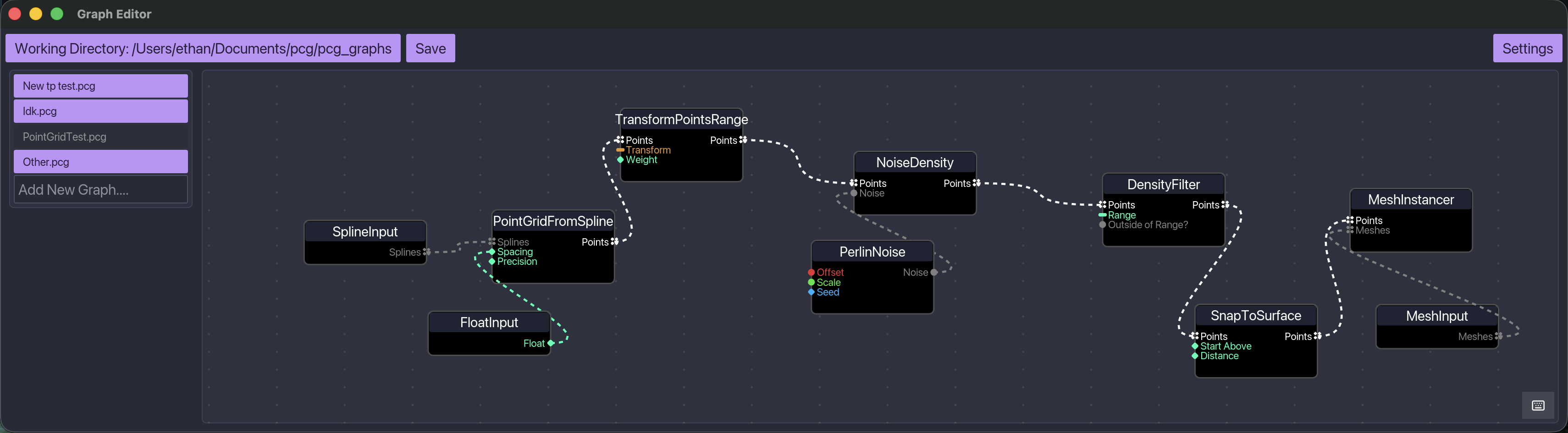Click Noise output port on PerlinNoise

pyautogui.click(x=934, y=273)
